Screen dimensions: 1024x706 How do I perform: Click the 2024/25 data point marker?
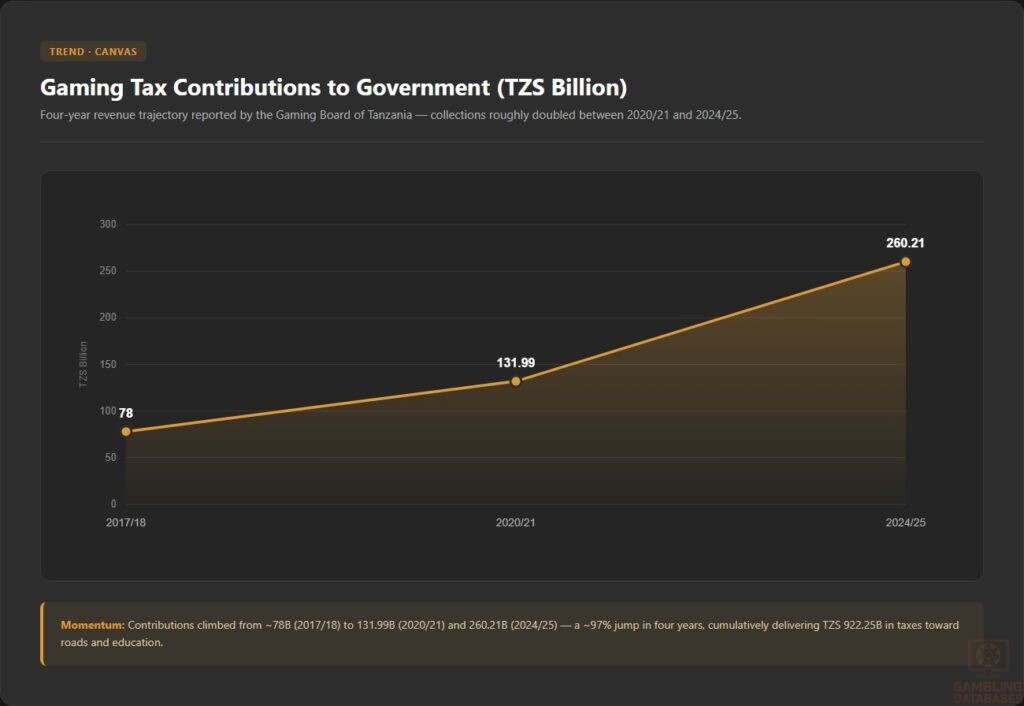point(905,262)
